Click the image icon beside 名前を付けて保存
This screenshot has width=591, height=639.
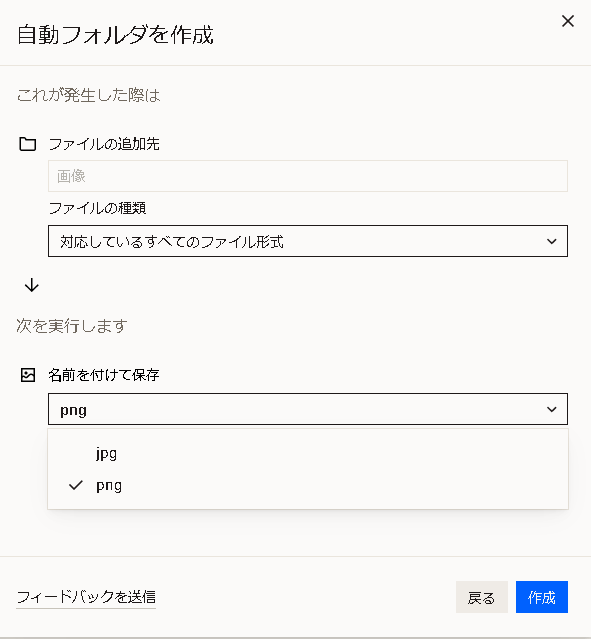coord(28,375)
